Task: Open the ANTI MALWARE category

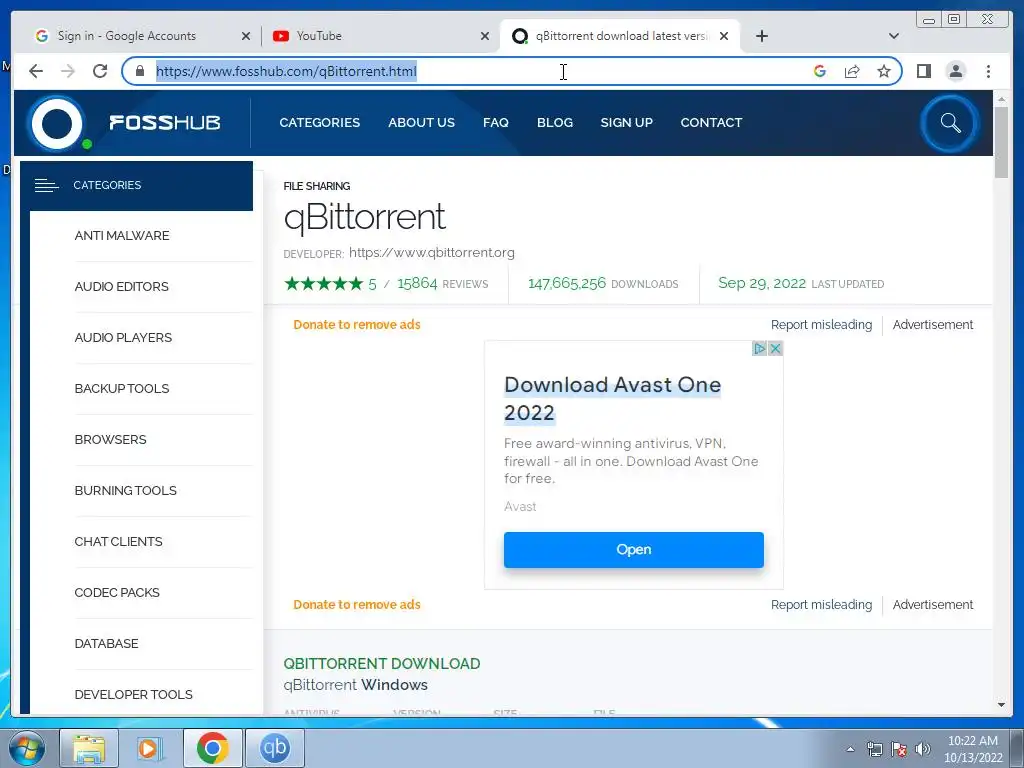Action: [121, 236]
